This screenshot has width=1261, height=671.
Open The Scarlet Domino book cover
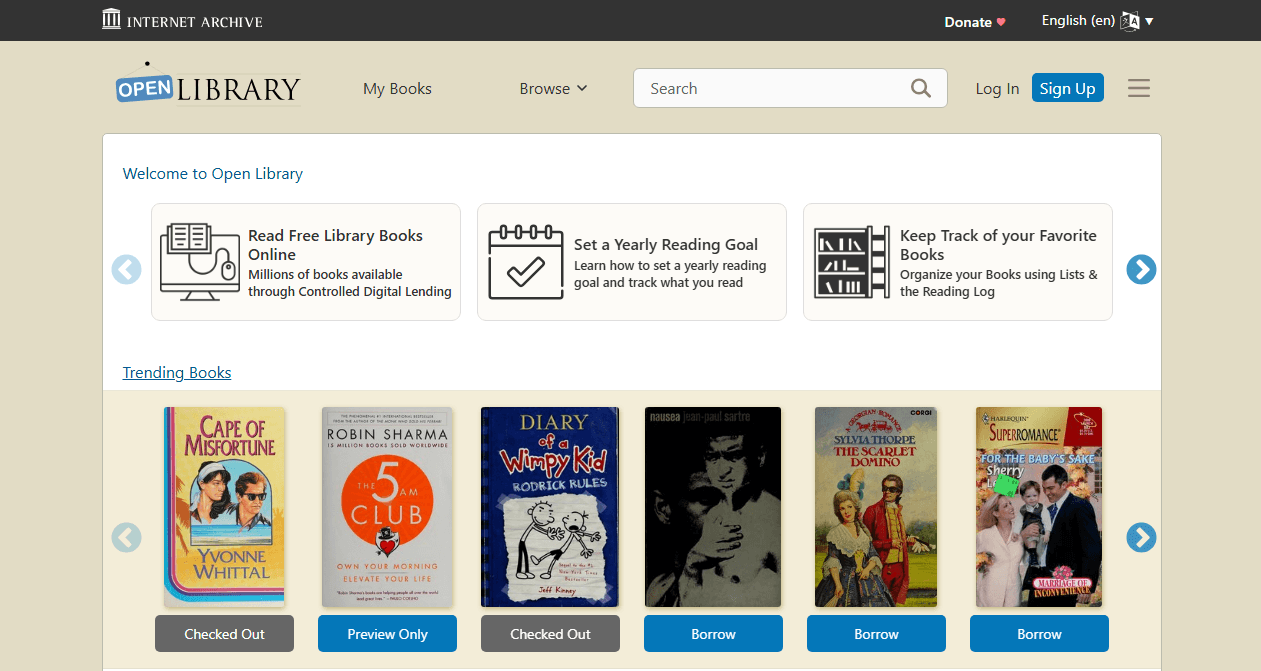point(876,507)
